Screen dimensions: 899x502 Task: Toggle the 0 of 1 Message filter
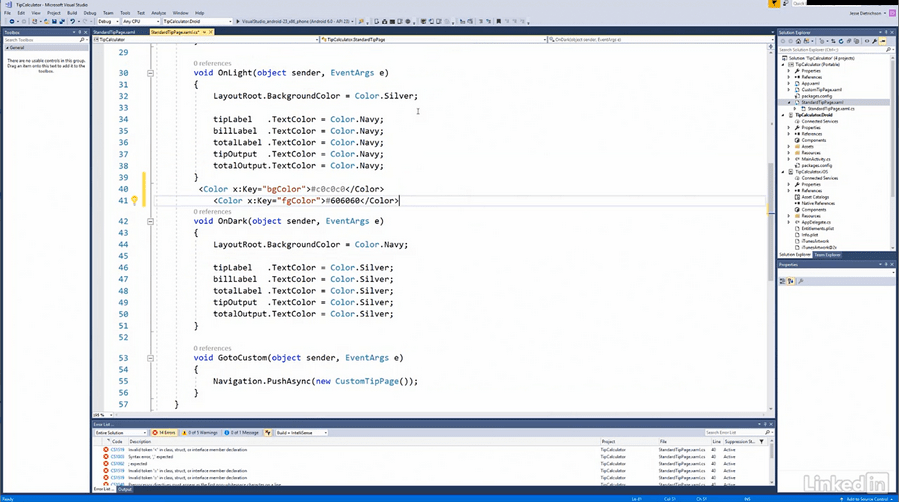241,433
